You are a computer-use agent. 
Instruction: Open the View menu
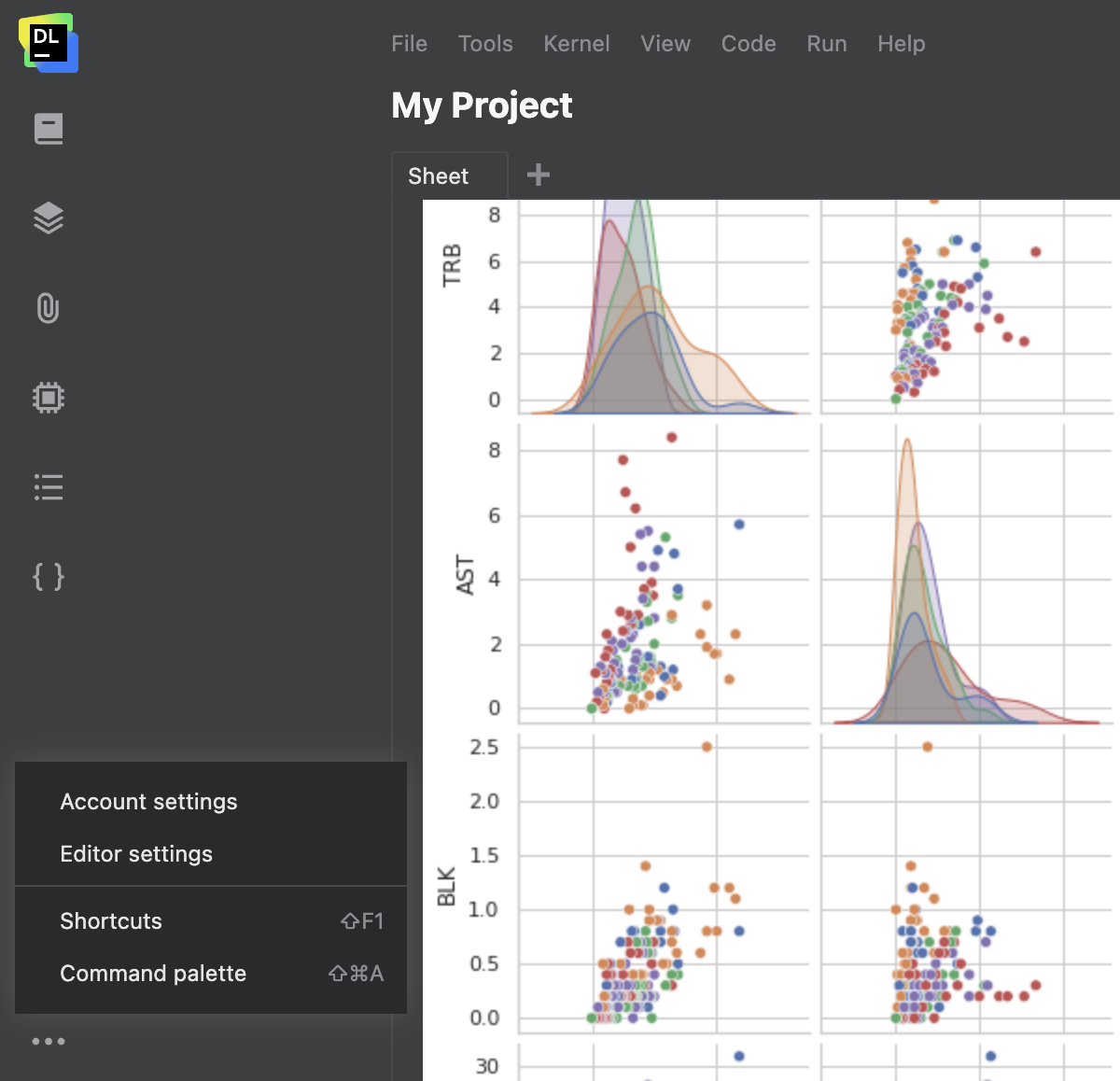pos(665,44)
